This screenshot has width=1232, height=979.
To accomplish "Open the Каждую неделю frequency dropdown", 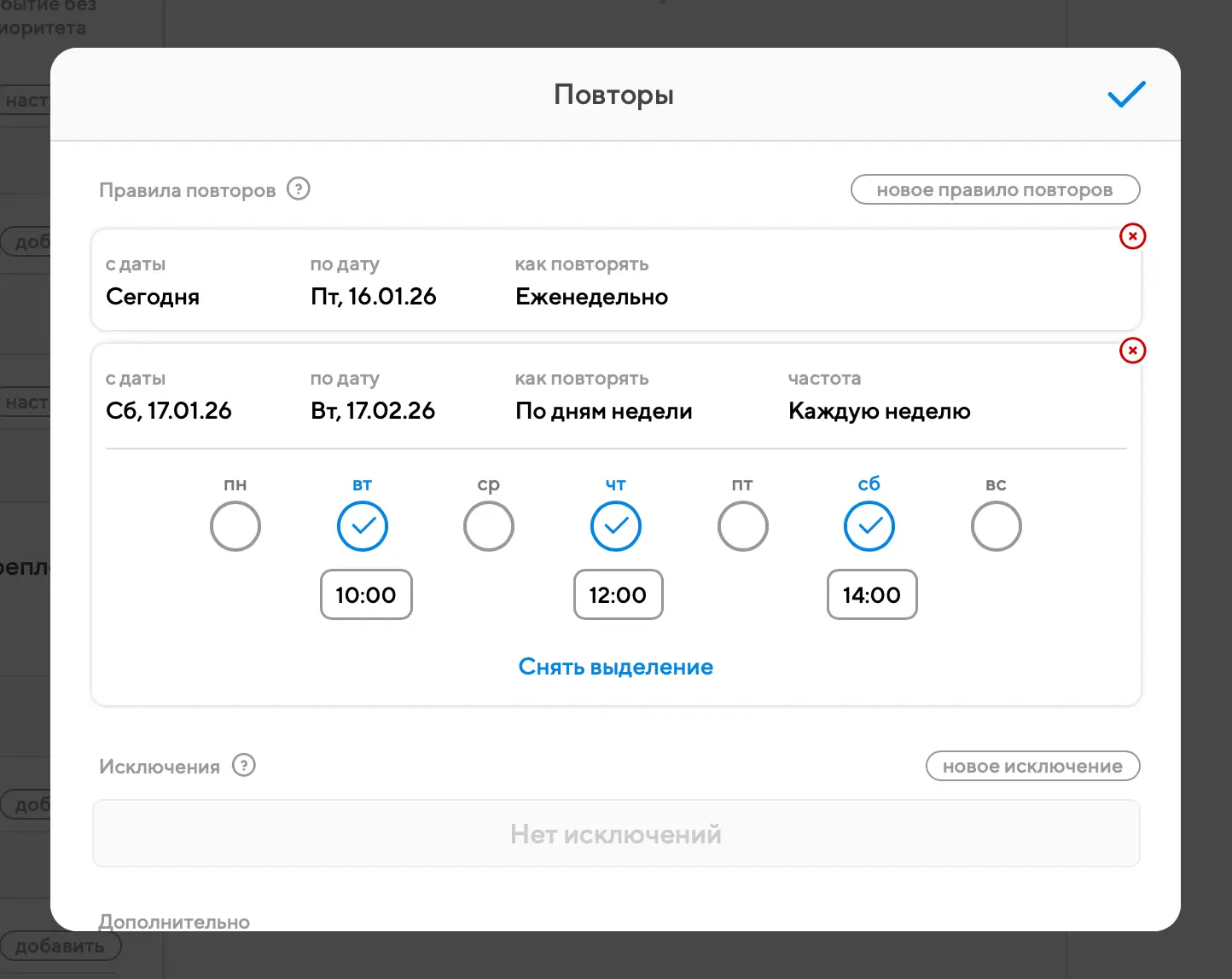I will click(x=879, y=411).
